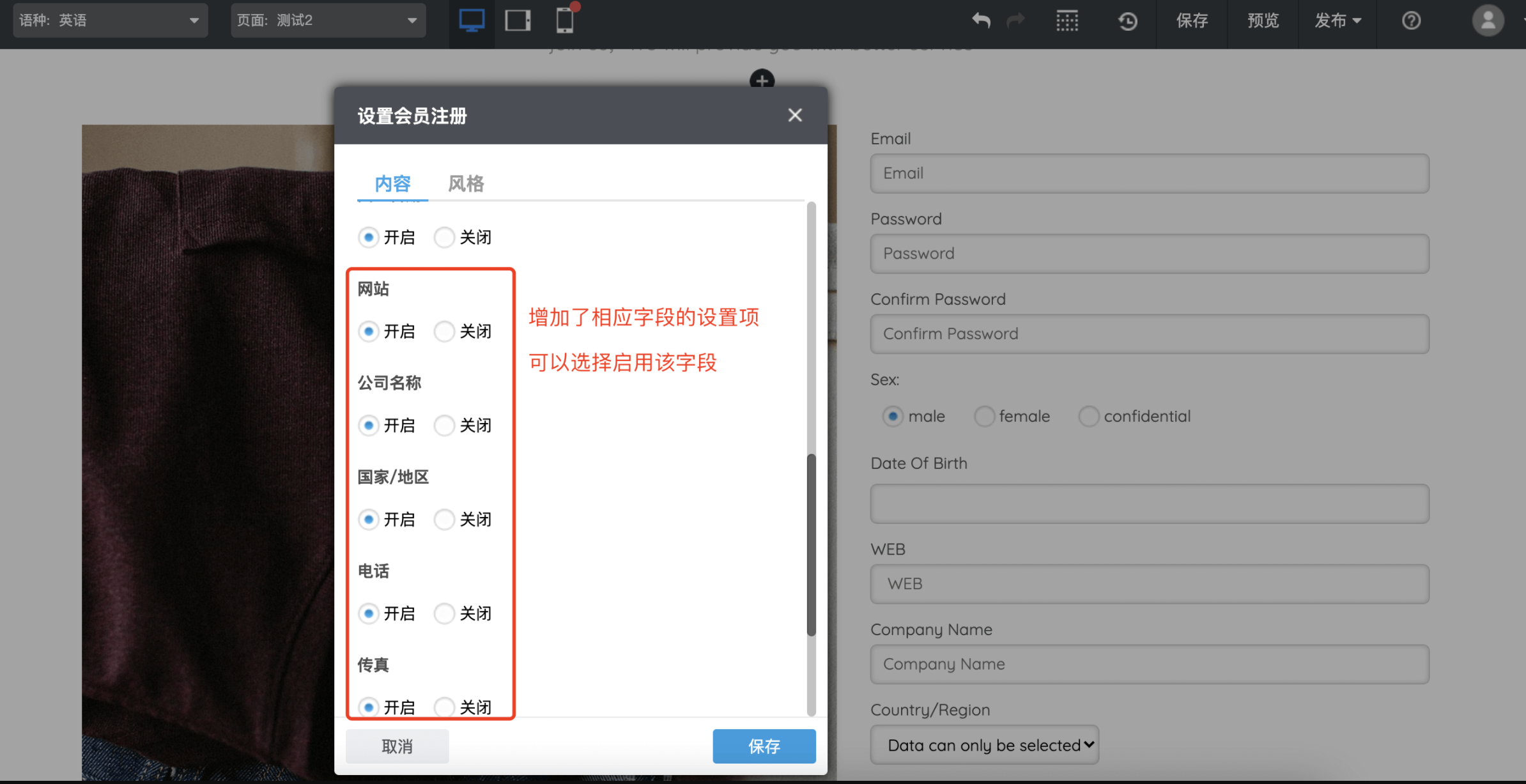Open the grid/template icon in the toolbar
This screenshot has width=1526, height=784.
pos(1068,21)
